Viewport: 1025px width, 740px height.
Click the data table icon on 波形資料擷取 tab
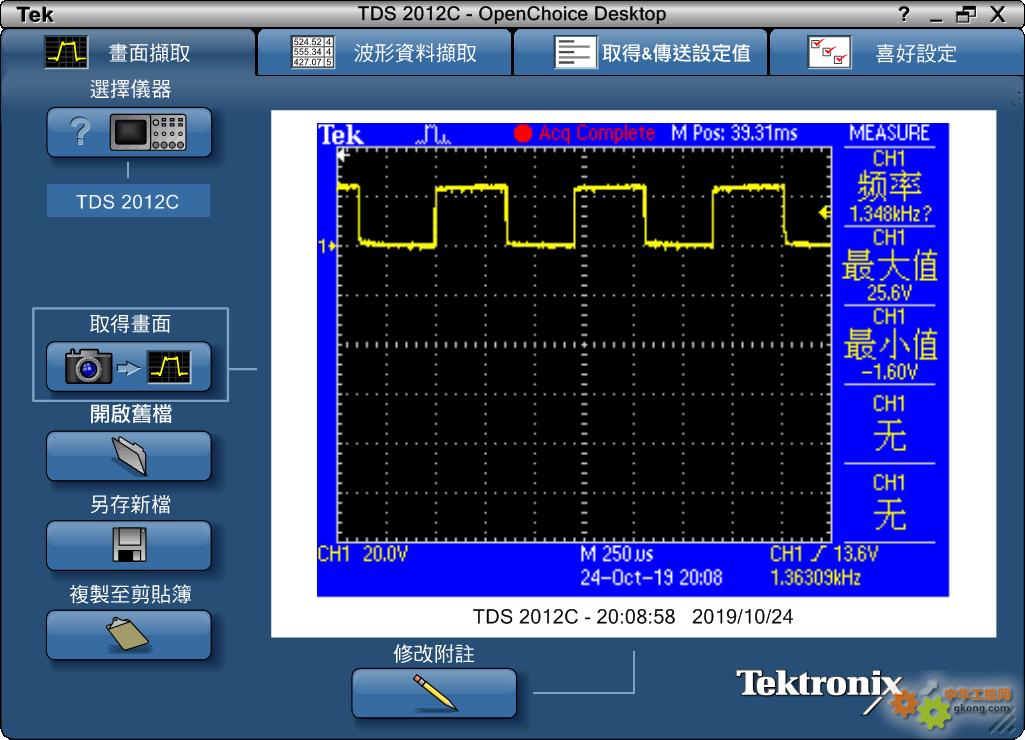pyautogui.click(x=312, y=52)
